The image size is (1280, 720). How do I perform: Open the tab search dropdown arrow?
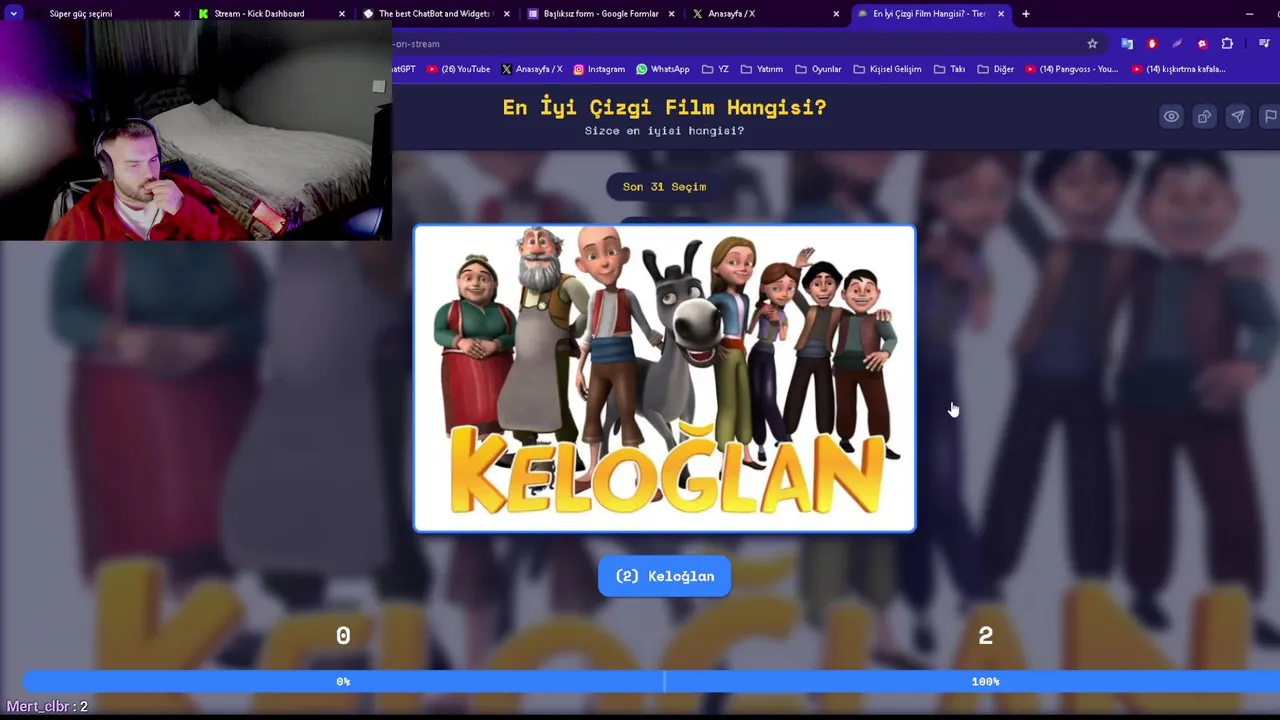13,13
